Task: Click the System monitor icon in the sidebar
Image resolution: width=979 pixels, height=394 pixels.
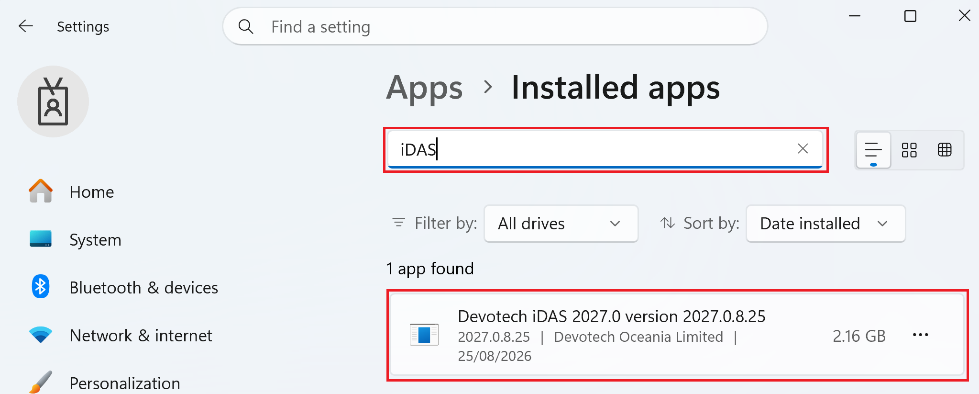Action: click(x=41, y=239)
